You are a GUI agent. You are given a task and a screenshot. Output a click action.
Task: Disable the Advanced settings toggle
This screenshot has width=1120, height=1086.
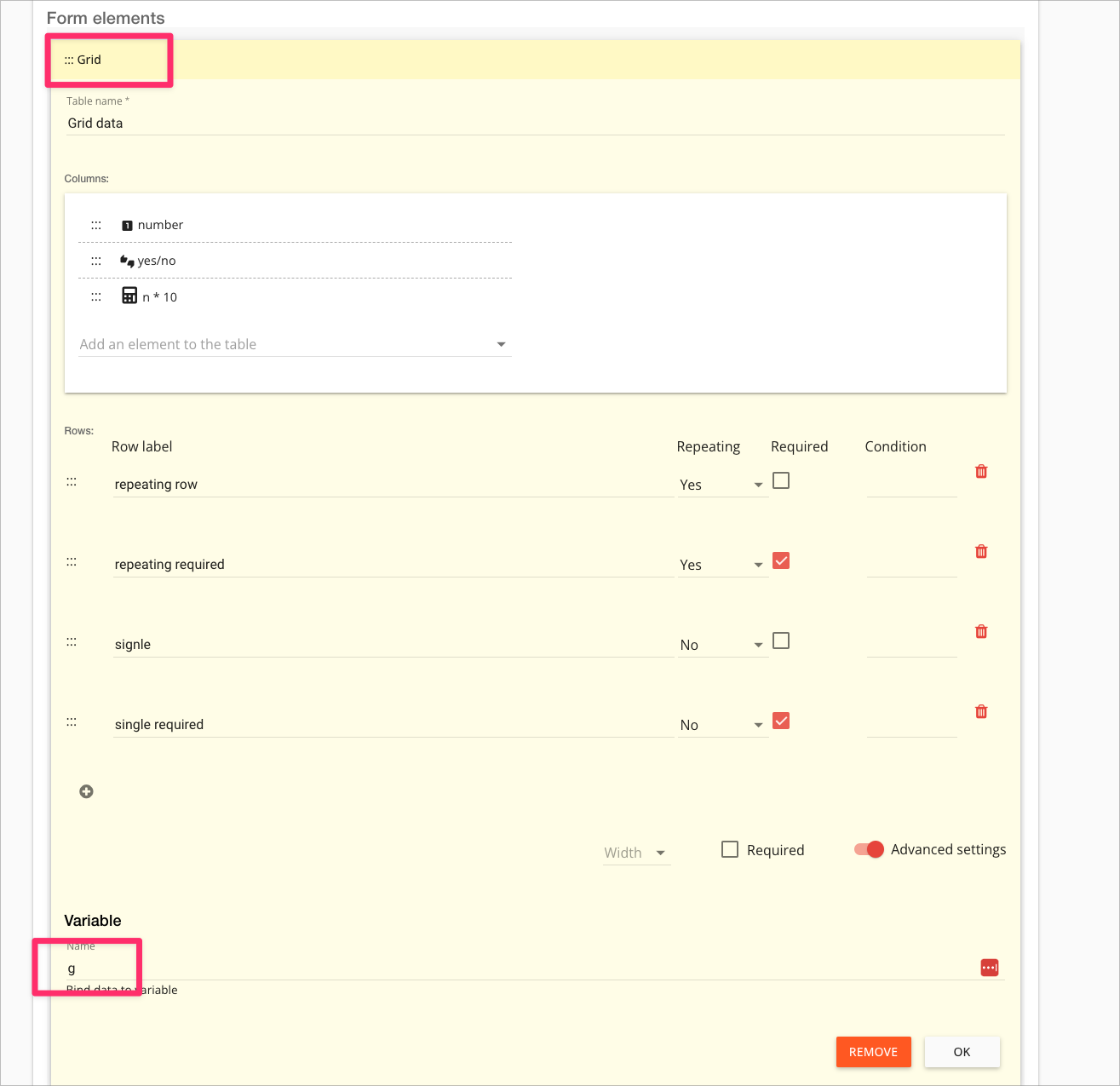867,849
